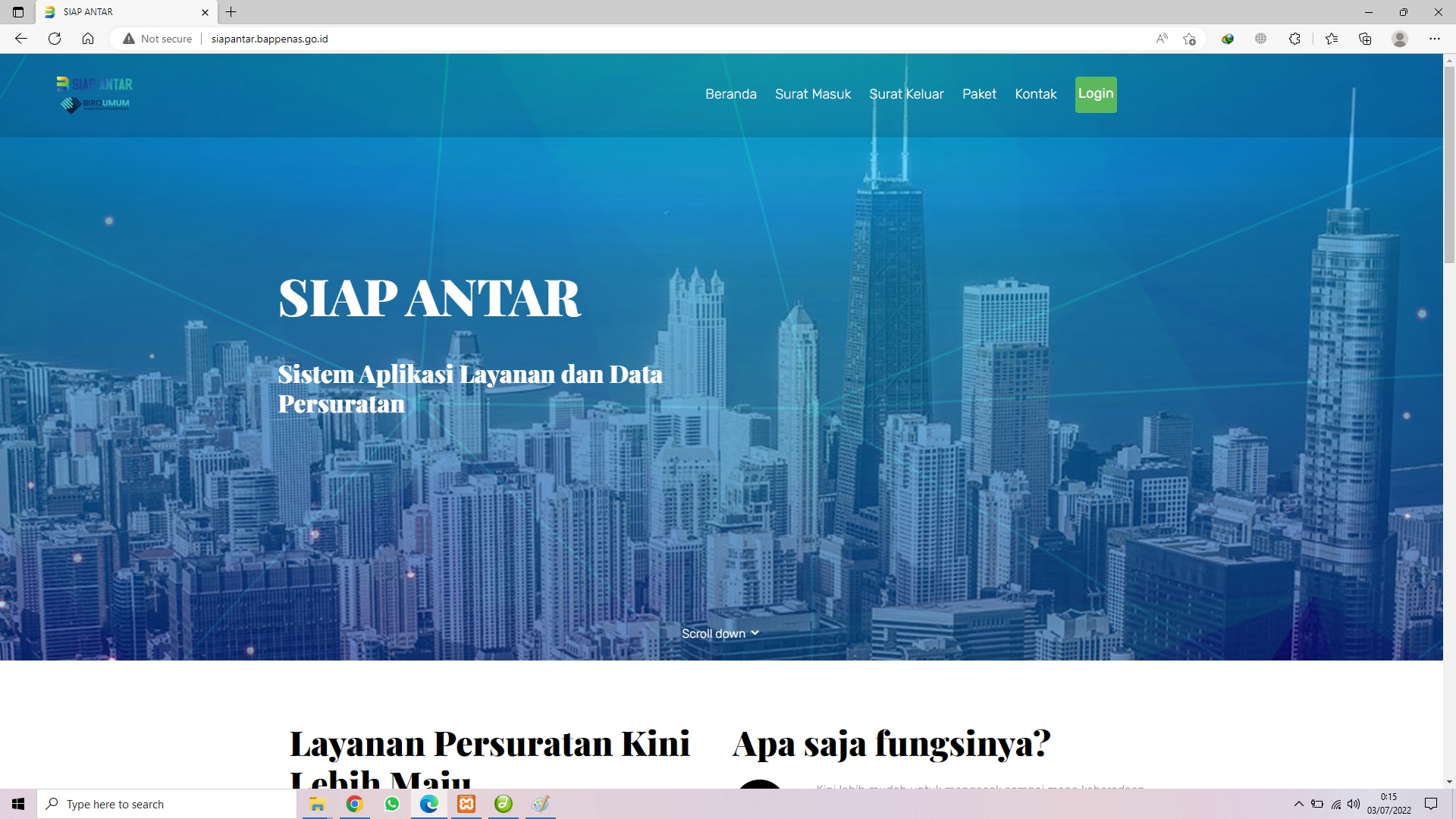1456x819 pixels.
Task: Open the Read aloud icon
Action: (1162, 39)
